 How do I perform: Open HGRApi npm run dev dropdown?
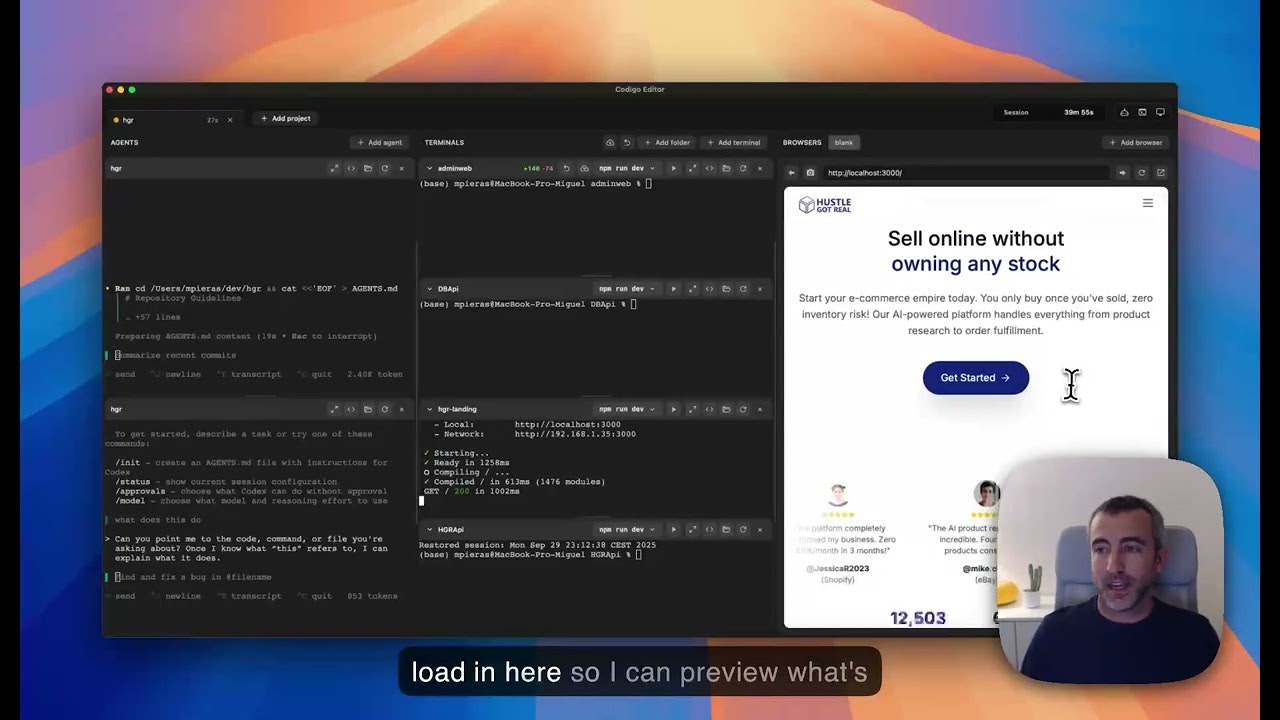coord(627,529)
